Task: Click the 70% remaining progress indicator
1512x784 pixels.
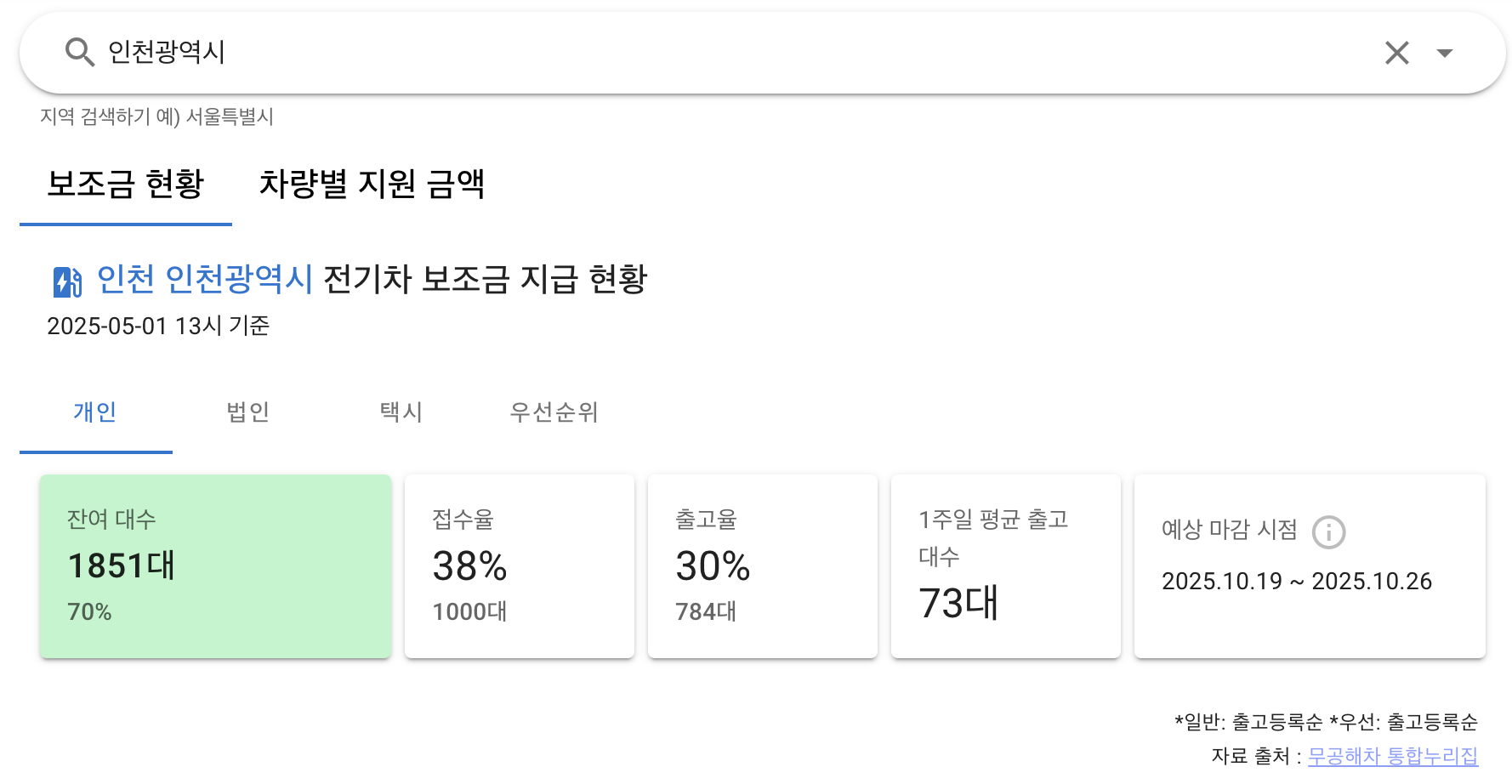Action: point(88,611)
